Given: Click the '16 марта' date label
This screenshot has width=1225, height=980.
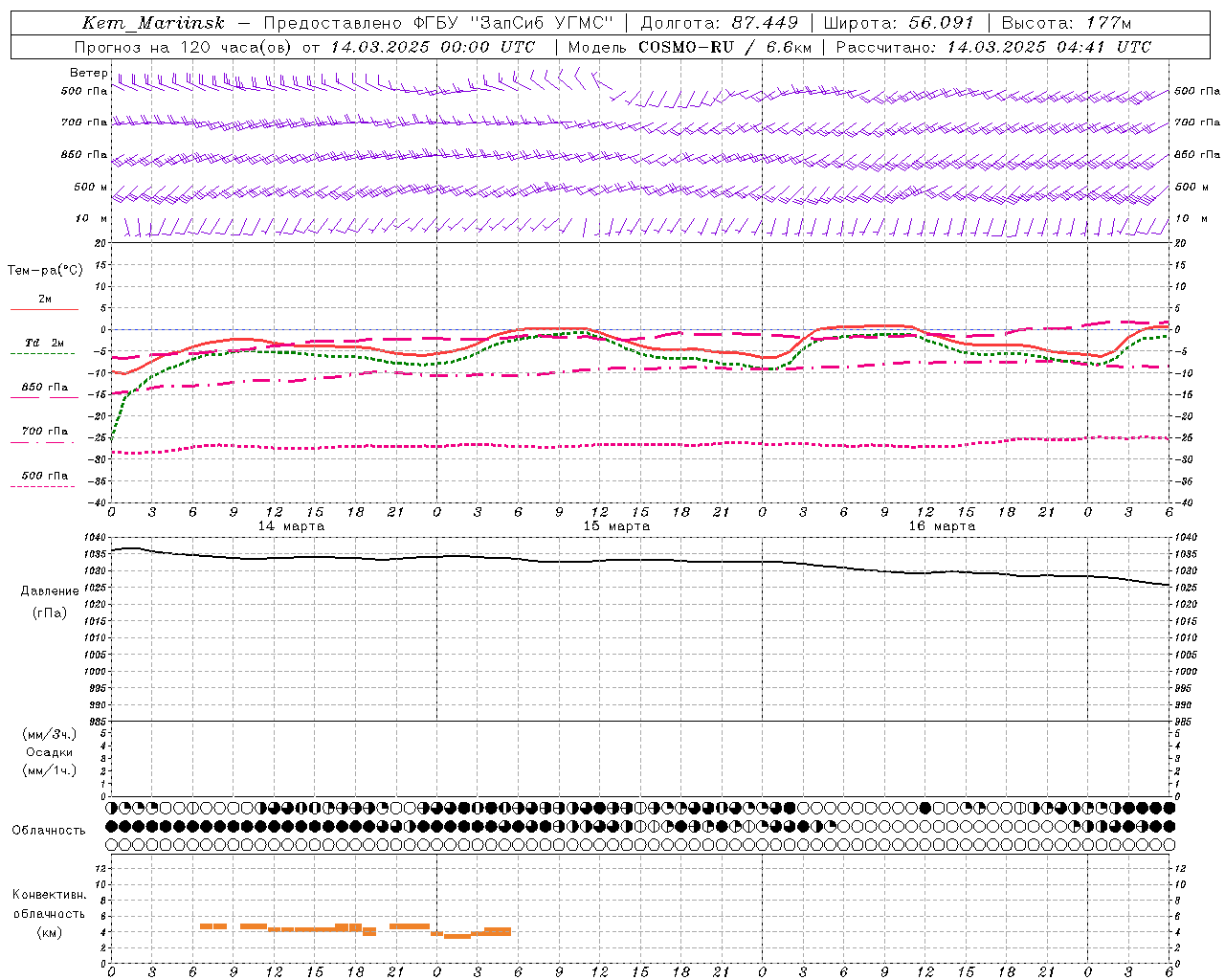Looking at the screenshot, I should pyautogui.click(x=942, y=526).
